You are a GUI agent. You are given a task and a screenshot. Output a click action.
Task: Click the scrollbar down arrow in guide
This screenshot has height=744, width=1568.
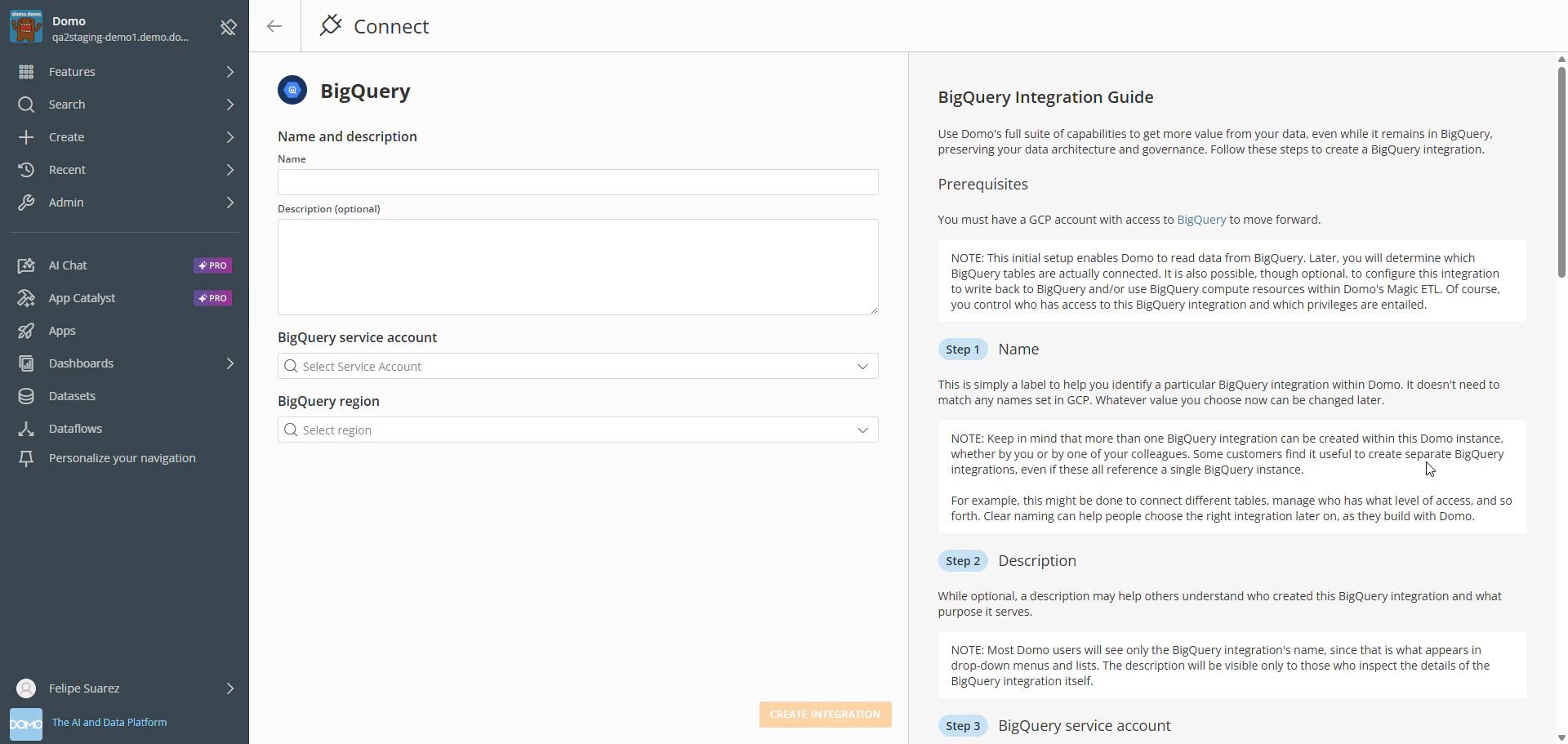pyautogui.click(x=1561, y=737)
